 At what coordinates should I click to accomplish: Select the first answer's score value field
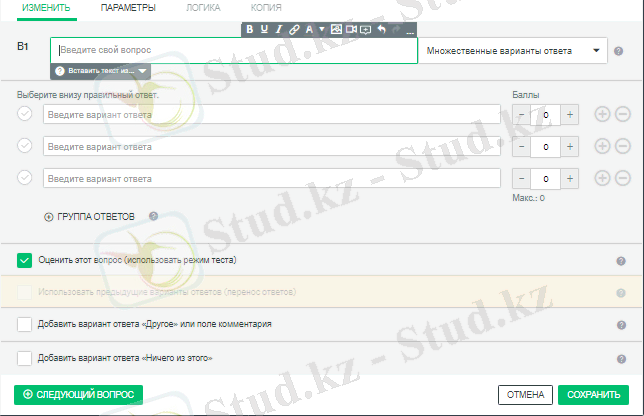point(545,115)
